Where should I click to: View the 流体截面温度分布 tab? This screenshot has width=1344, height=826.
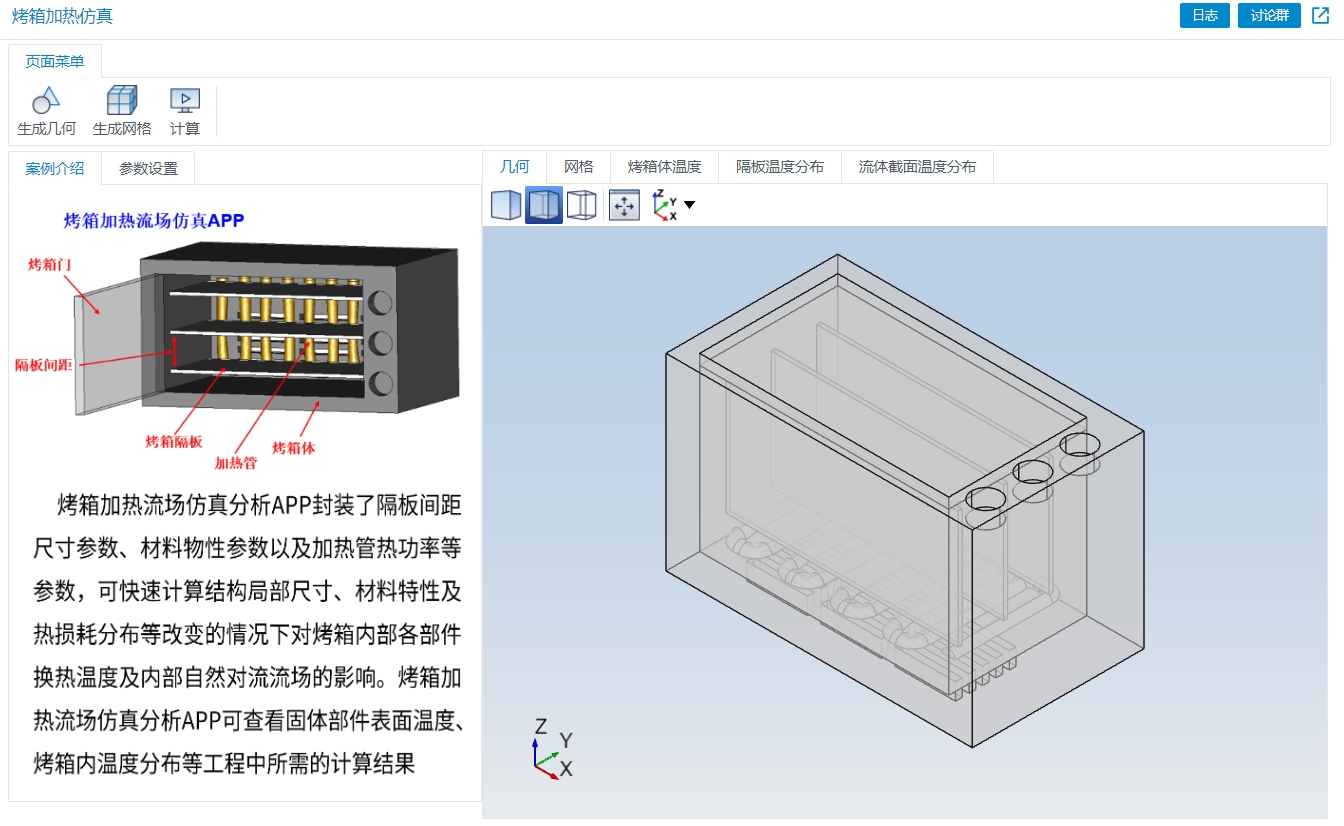pos(917,166)
